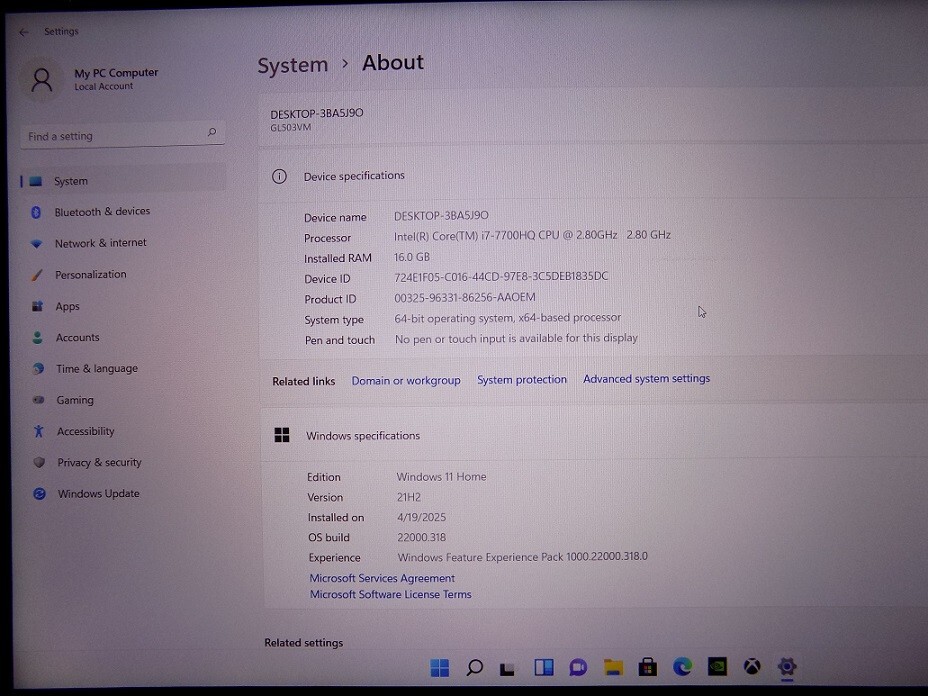Image resolution: width=928 pixels, height=696 pixels.
Task: Click the About page heading
Action: [x=393, y=63]
